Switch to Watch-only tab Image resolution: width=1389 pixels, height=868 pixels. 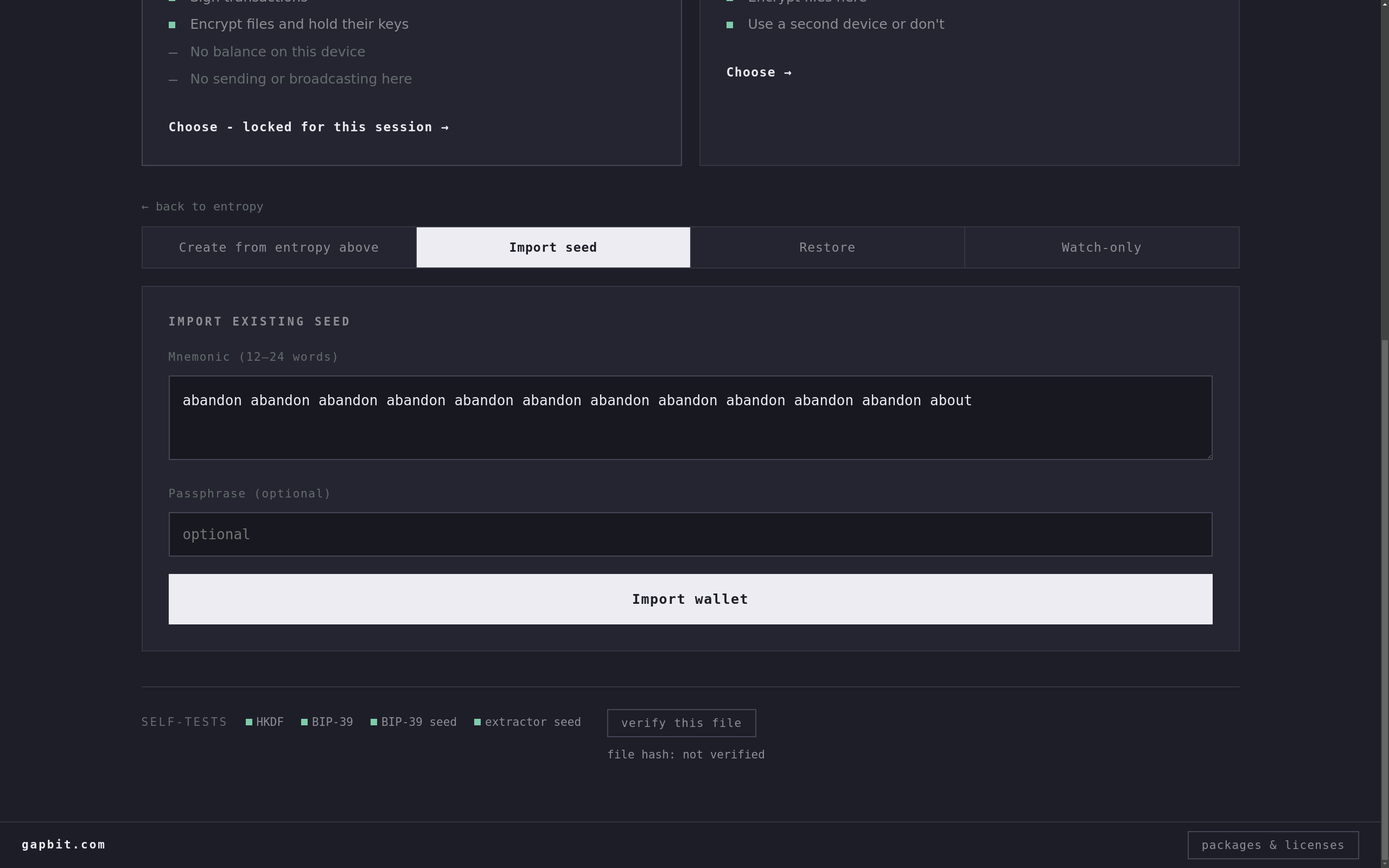1102,247
